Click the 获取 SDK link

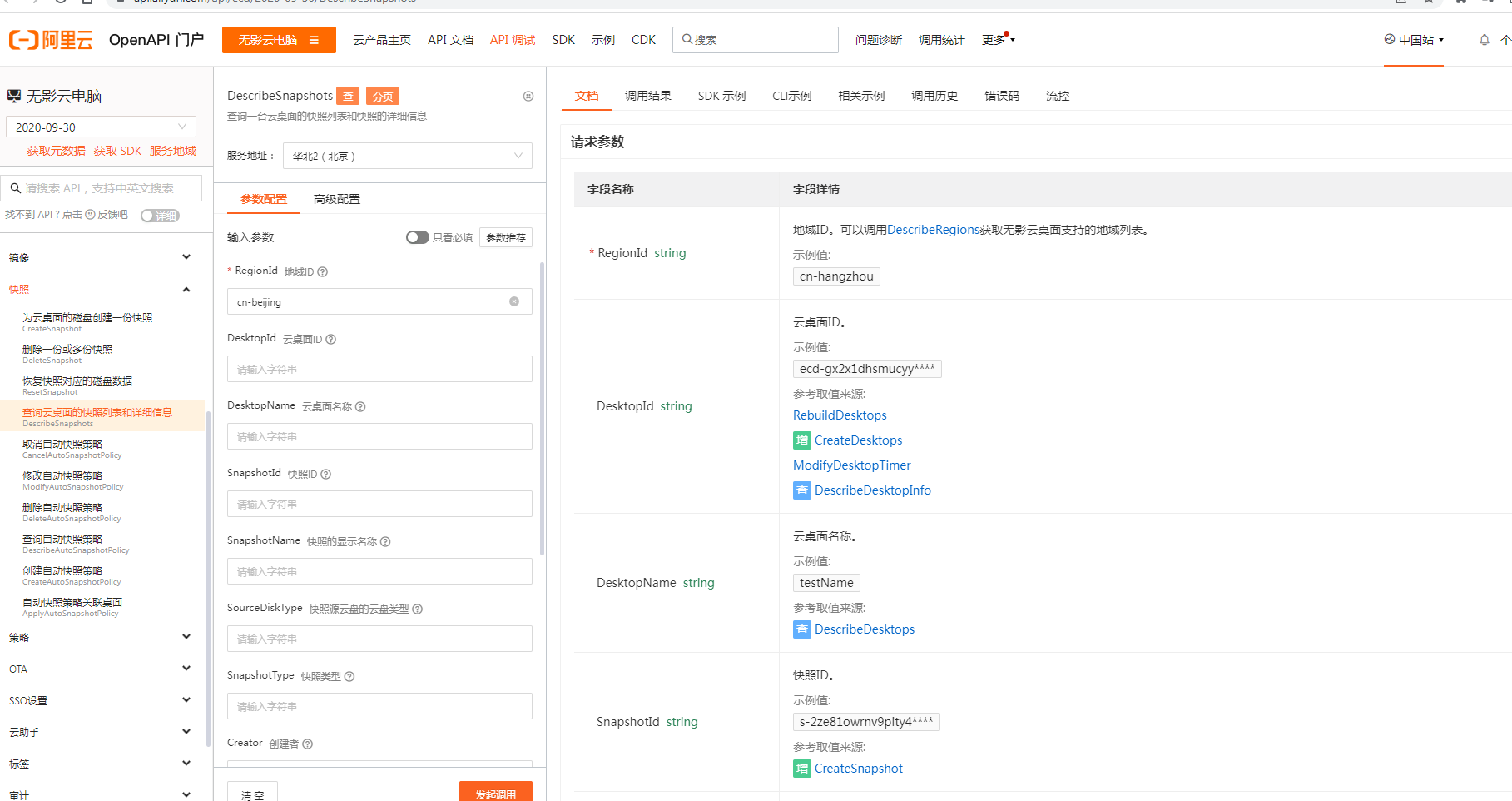point(117,151)
